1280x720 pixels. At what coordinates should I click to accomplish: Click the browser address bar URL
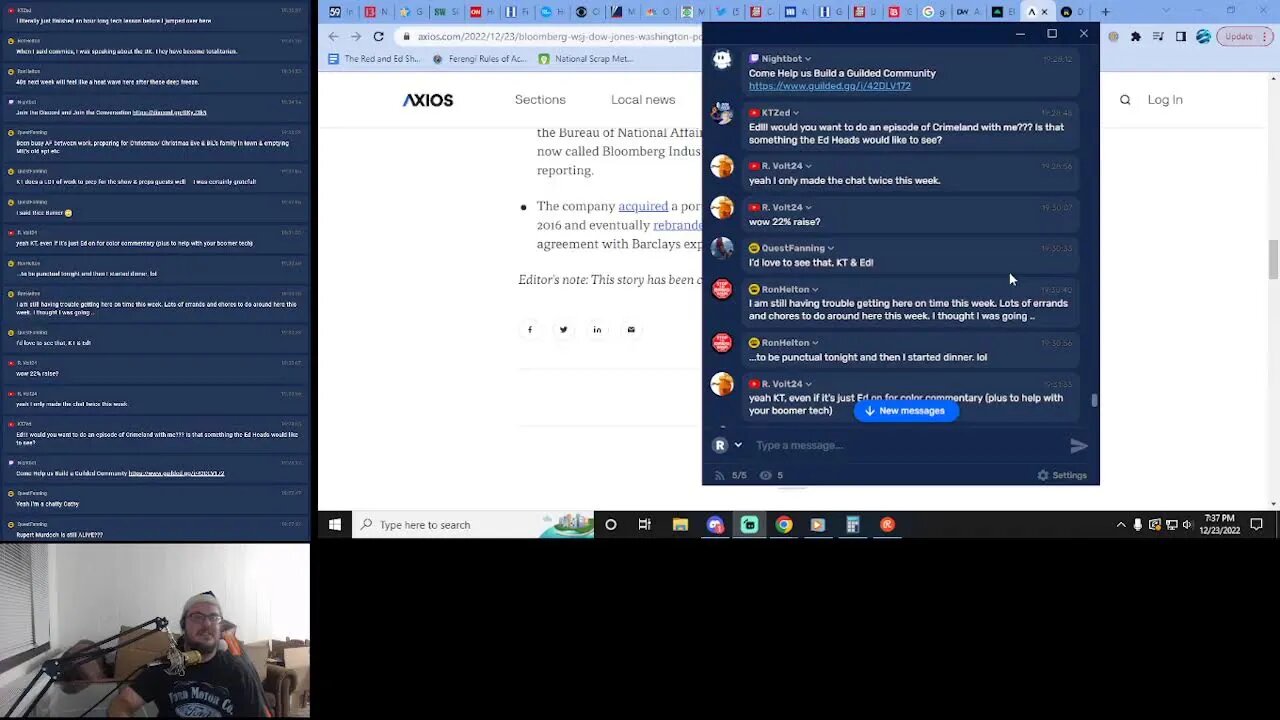point(560,36)
